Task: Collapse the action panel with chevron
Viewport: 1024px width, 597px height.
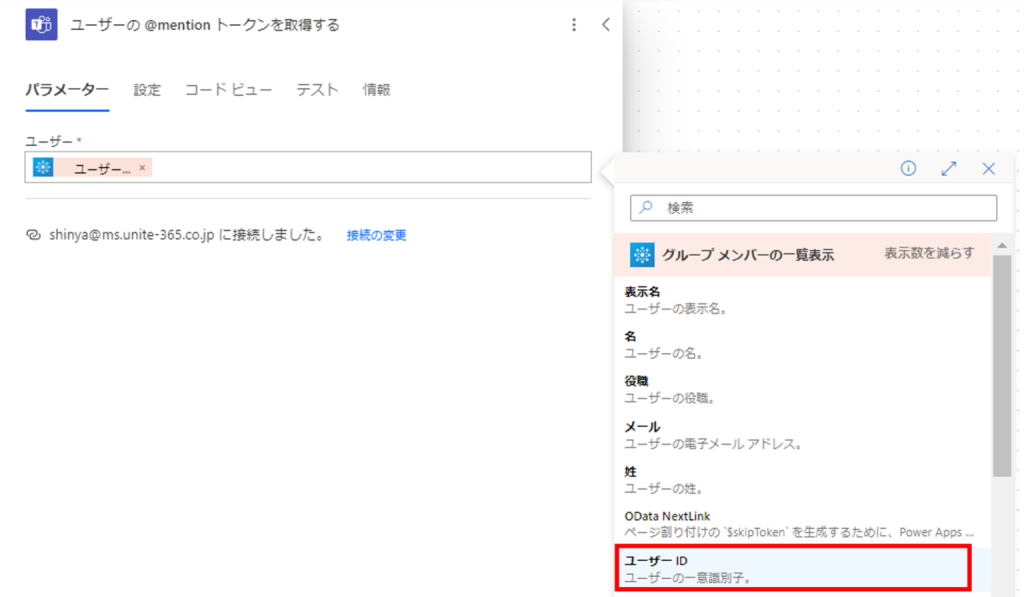Action: point(605,25)
